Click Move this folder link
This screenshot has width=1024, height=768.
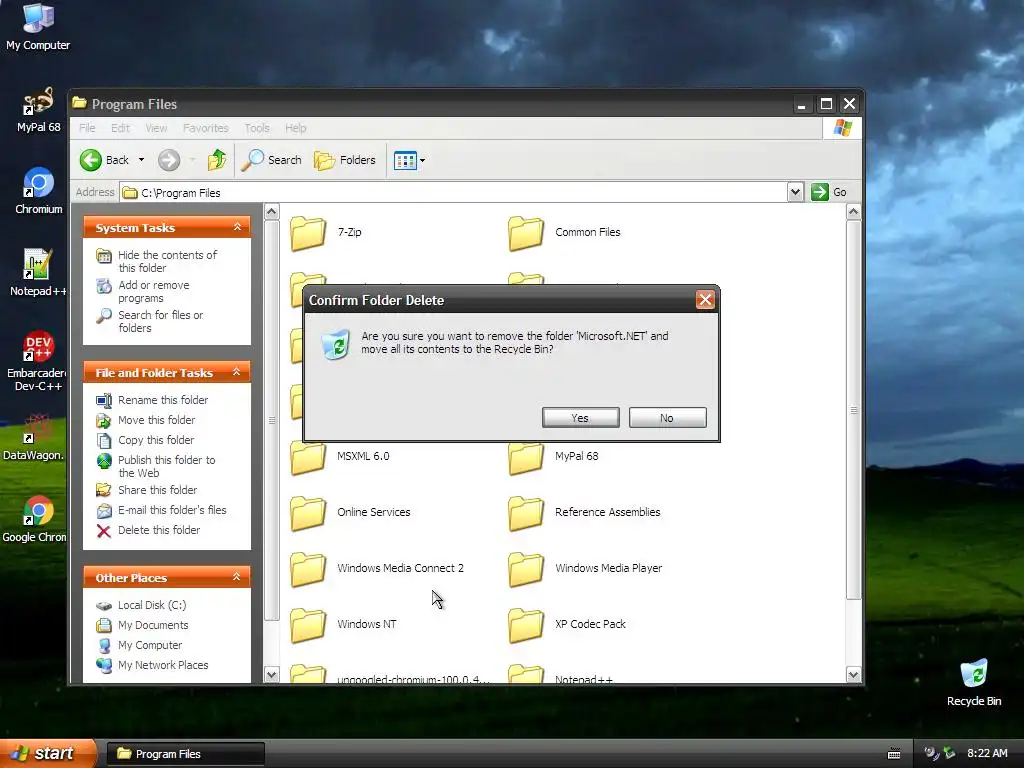point(156,420)
